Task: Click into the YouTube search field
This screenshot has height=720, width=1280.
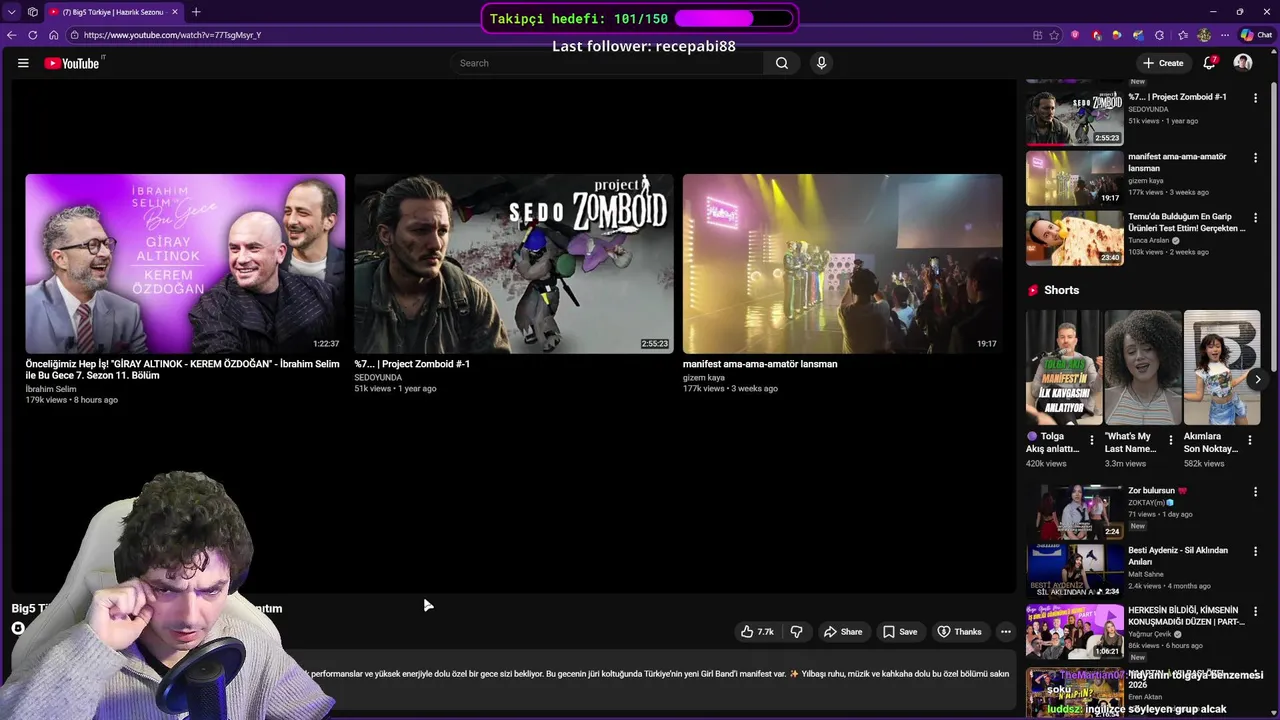Action: click(x=606, y=63)
